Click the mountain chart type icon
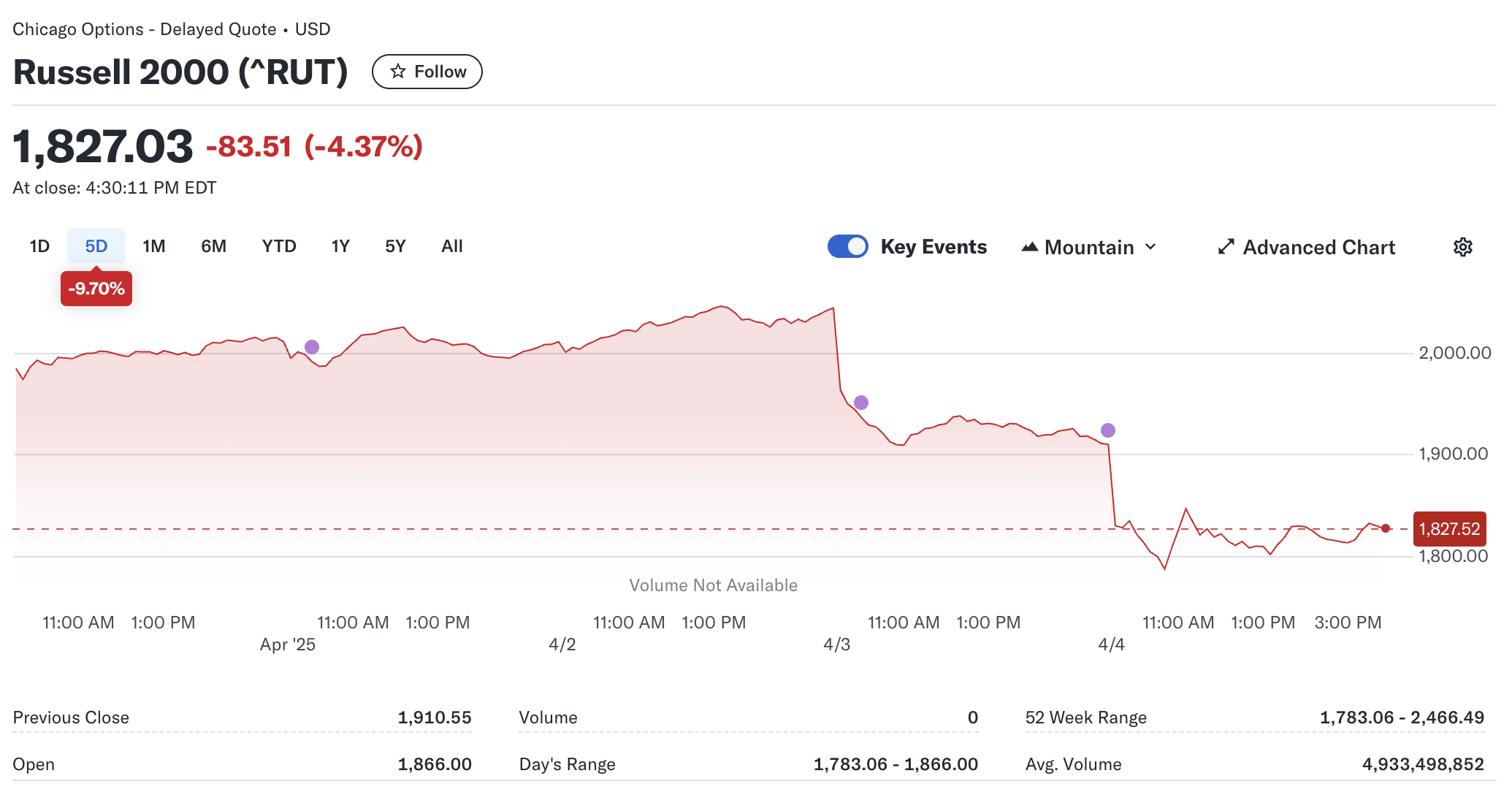1512x795 pixels. click(x=1030, y=247)
